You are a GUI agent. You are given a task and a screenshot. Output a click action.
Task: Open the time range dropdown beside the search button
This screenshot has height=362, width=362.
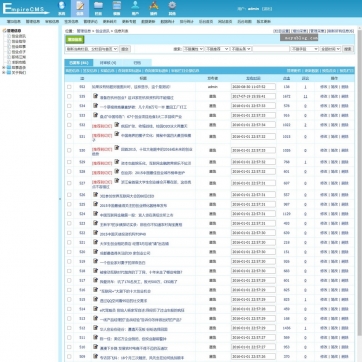click(x=330, y=49)
